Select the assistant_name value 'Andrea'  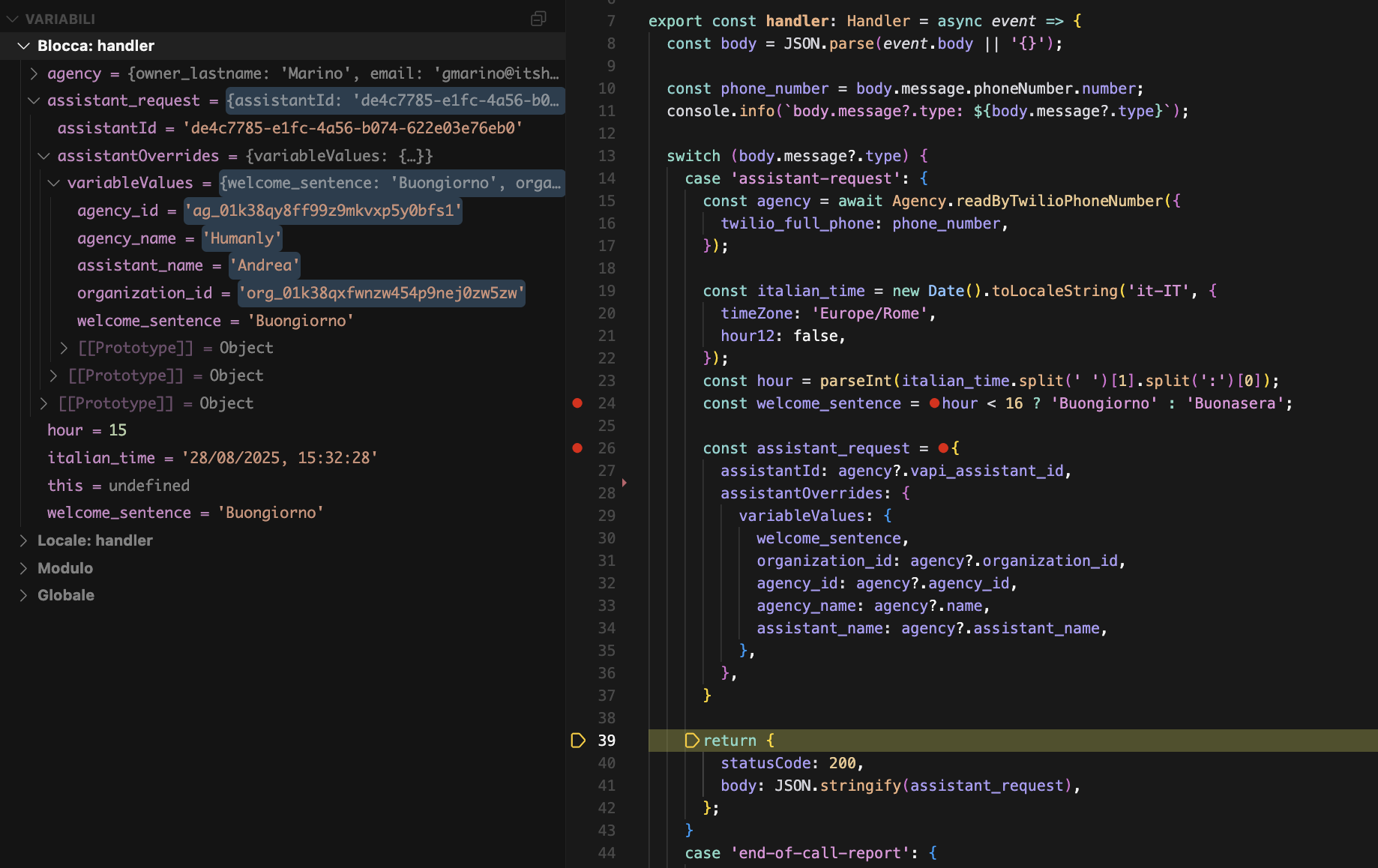click(x=265, y=265)
